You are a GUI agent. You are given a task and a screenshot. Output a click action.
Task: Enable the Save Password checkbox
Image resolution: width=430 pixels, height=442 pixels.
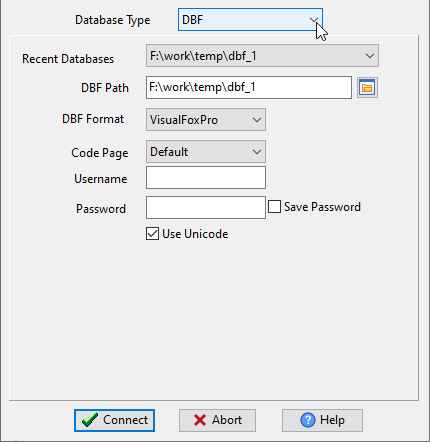274,207
